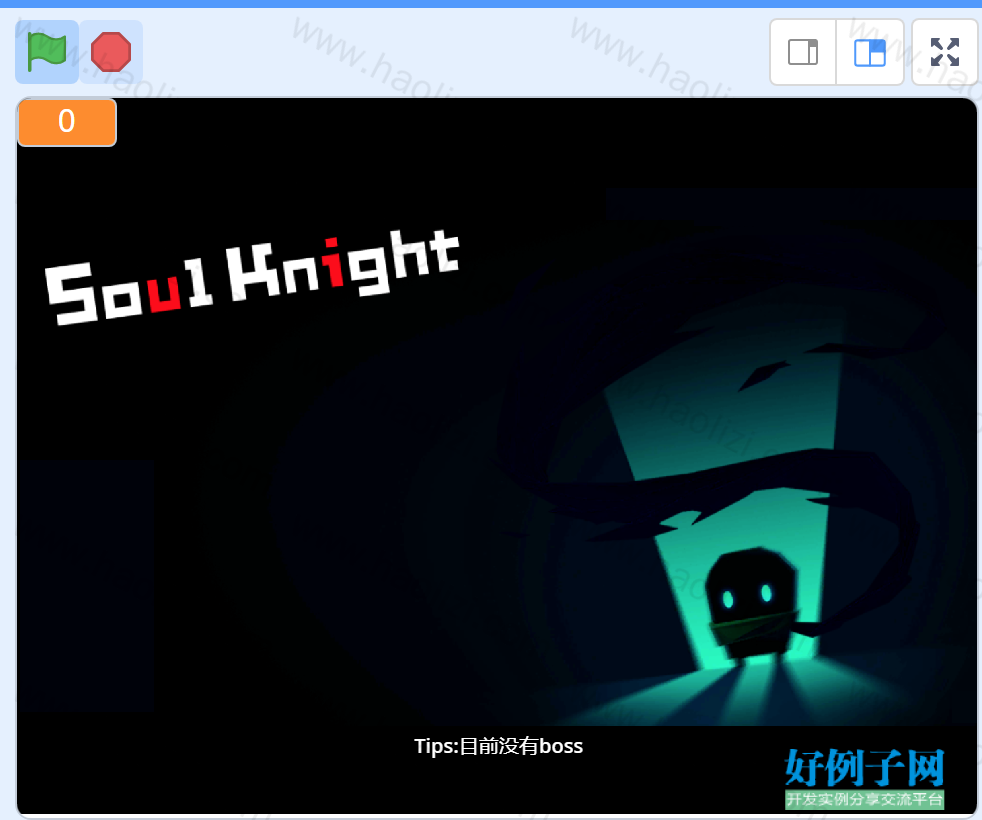Select the orange variable monitor showing 0

pos(67,122)
